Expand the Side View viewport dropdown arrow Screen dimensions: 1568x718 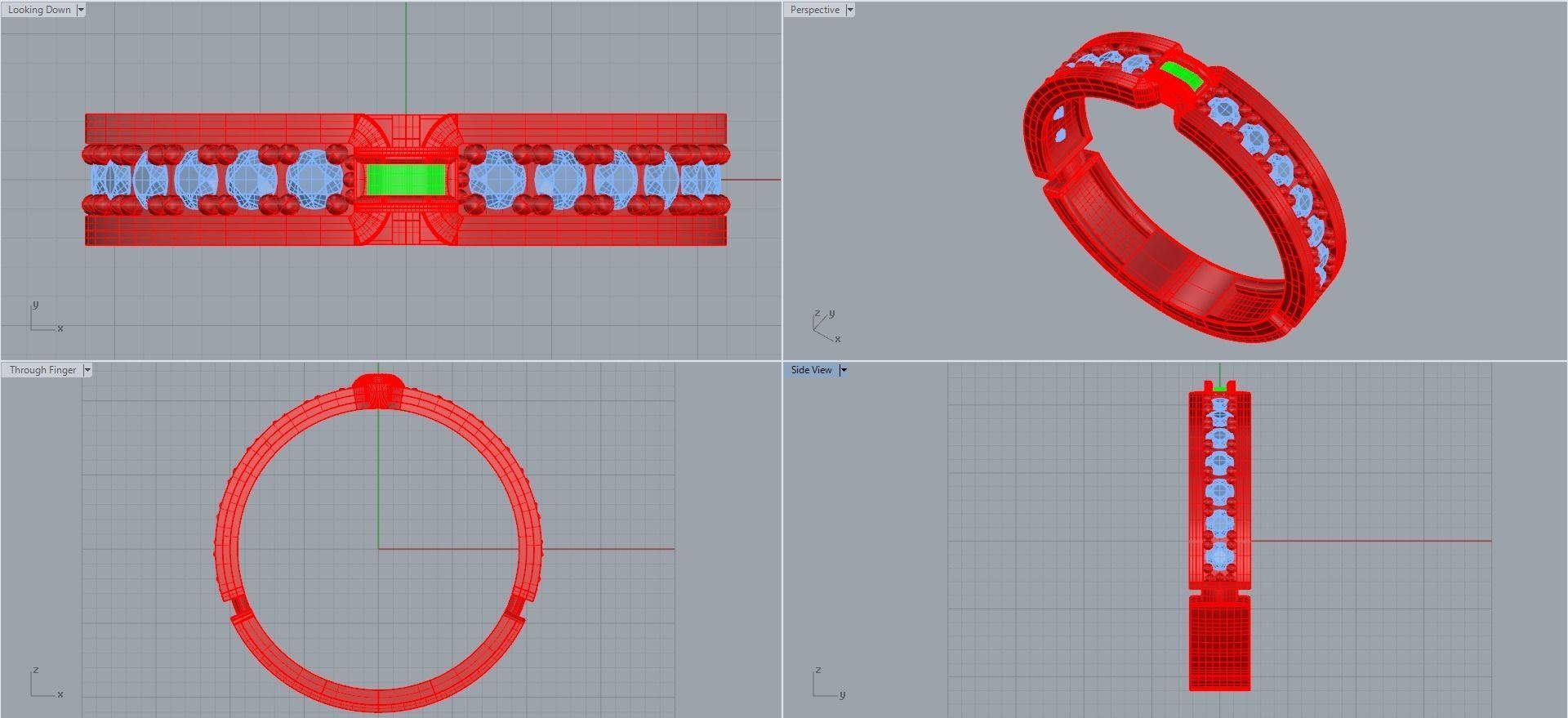point(844,370)
